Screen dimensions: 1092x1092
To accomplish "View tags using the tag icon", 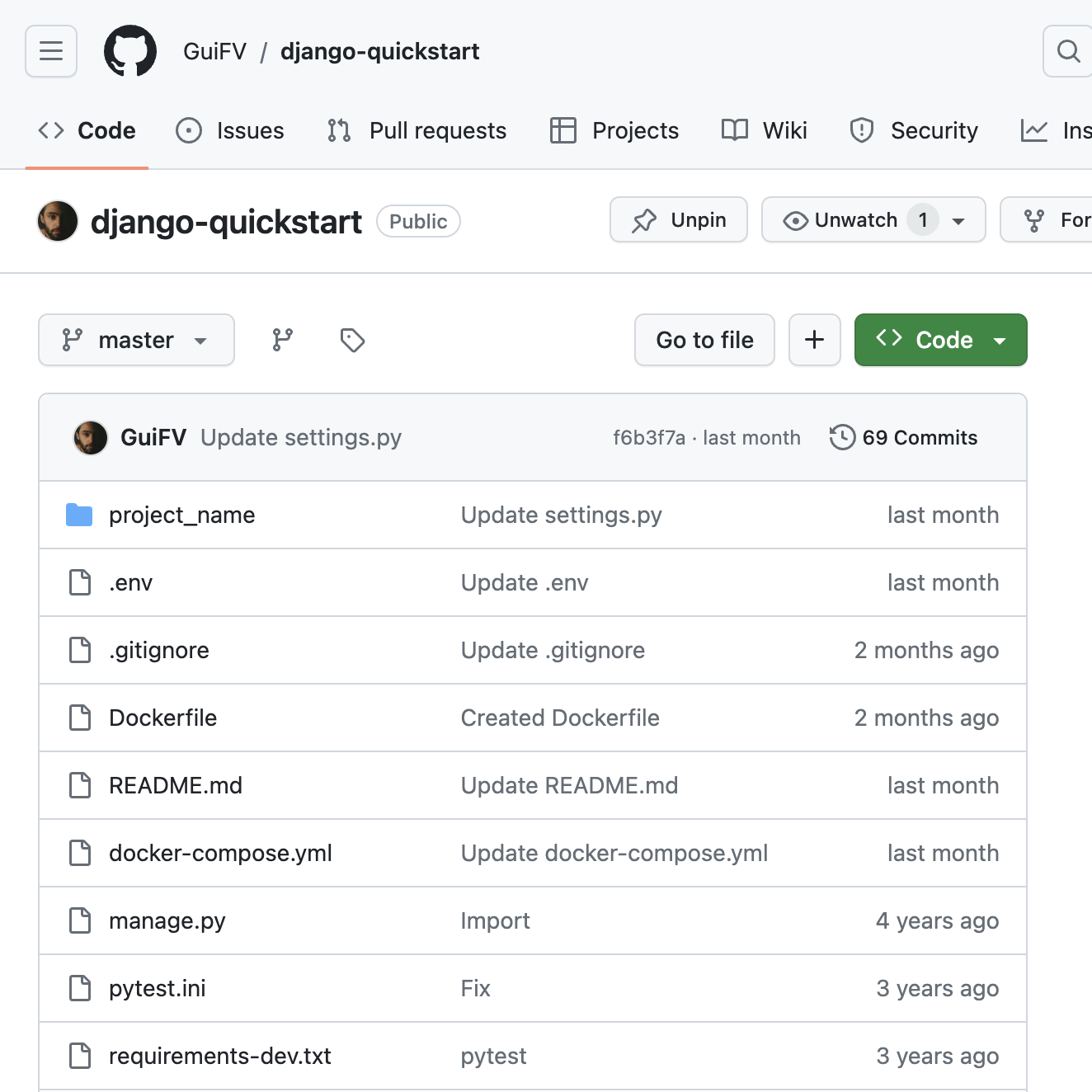I will click(353, 340).
